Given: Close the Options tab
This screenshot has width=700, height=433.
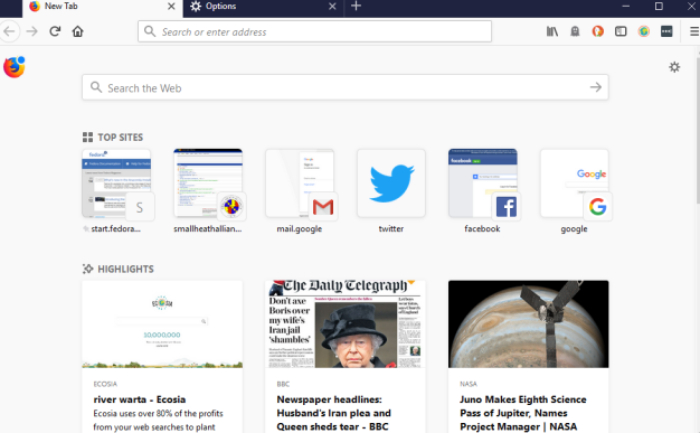Looking at the screenshot, I should tap(332, 6).
